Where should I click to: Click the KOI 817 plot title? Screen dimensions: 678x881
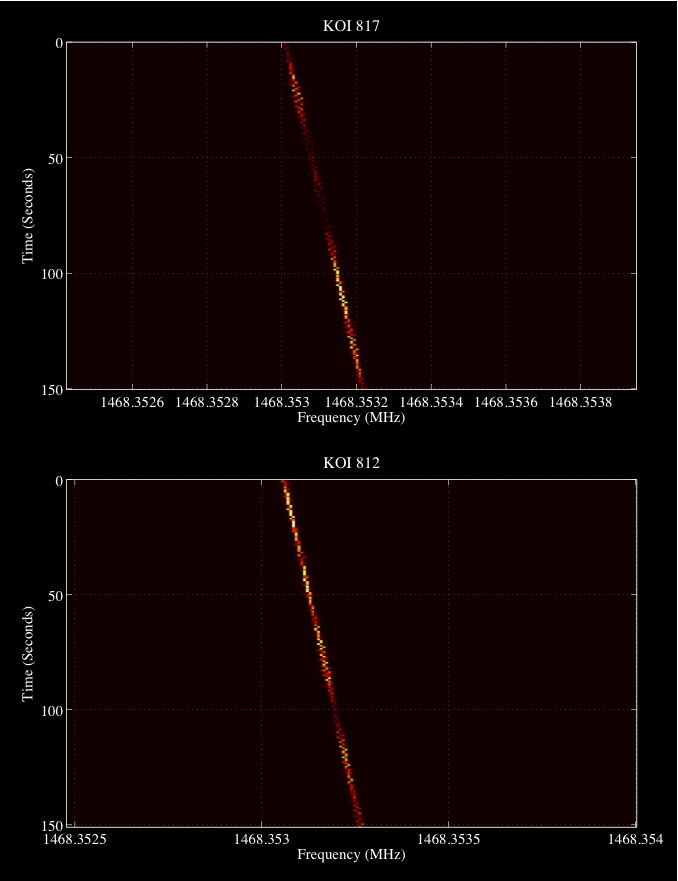(351, 26)
